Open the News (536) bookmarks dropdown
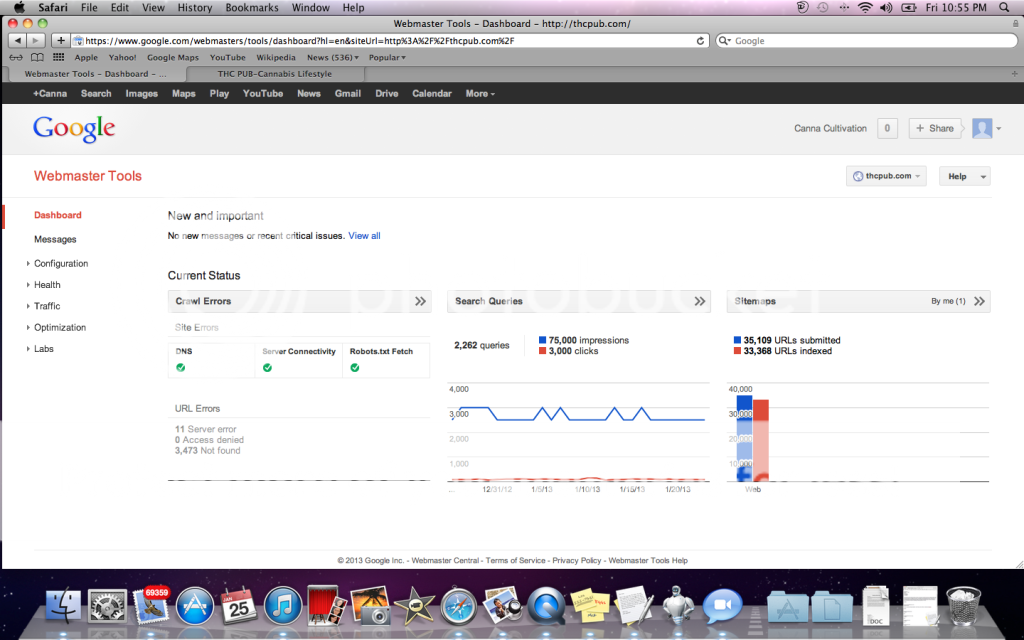 click(333, 57)
